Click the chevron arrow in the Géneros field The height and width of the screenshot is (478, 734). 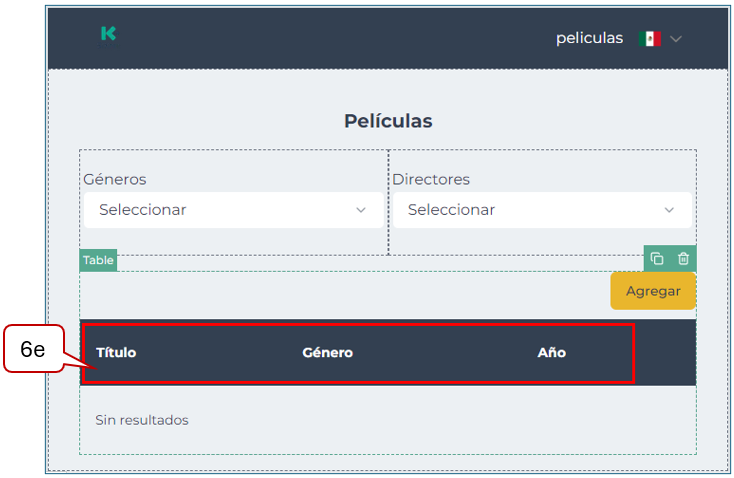[x=361, y=210]
